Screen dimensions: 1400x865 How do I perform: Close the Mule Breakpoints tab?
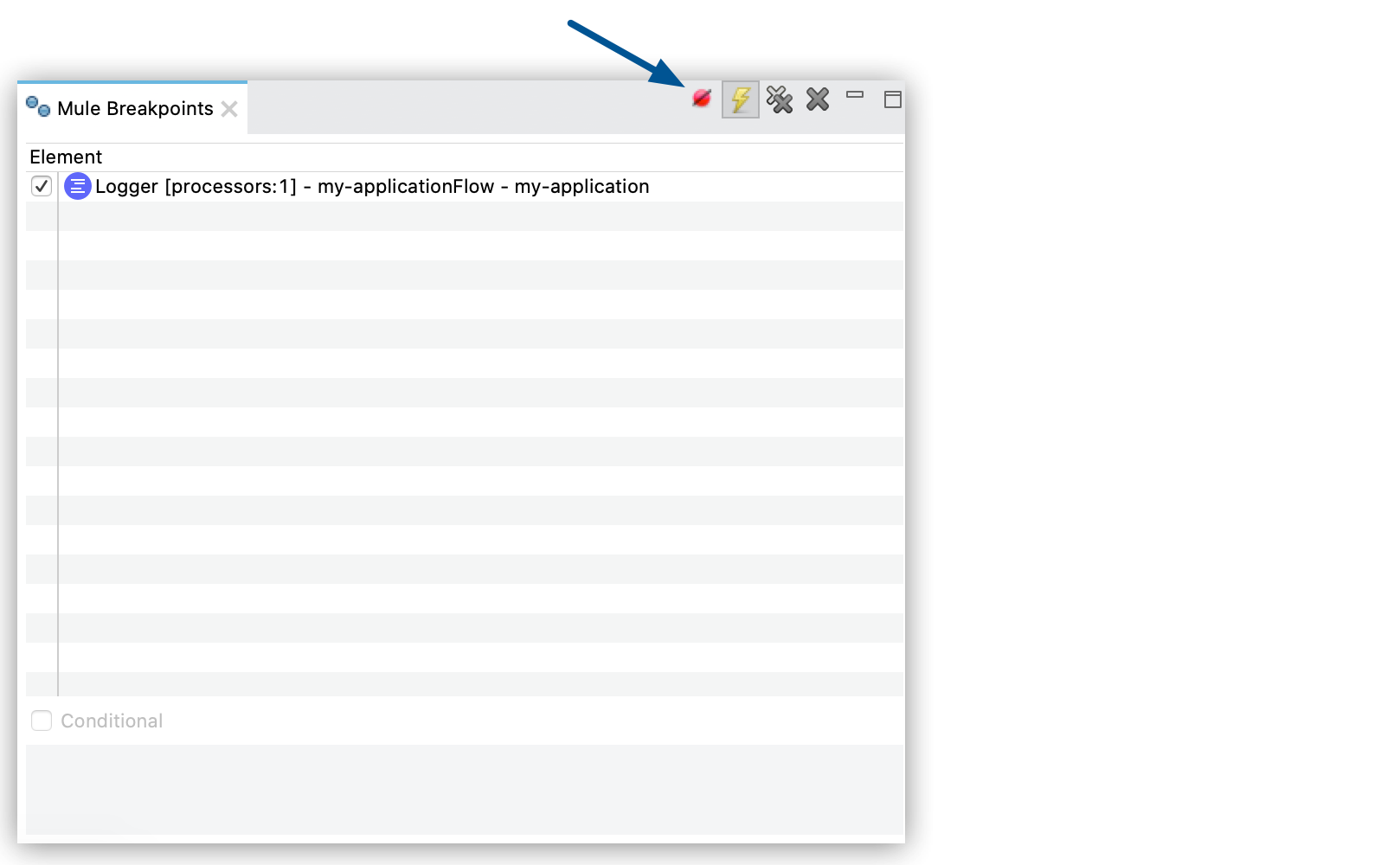pos(229,109)
